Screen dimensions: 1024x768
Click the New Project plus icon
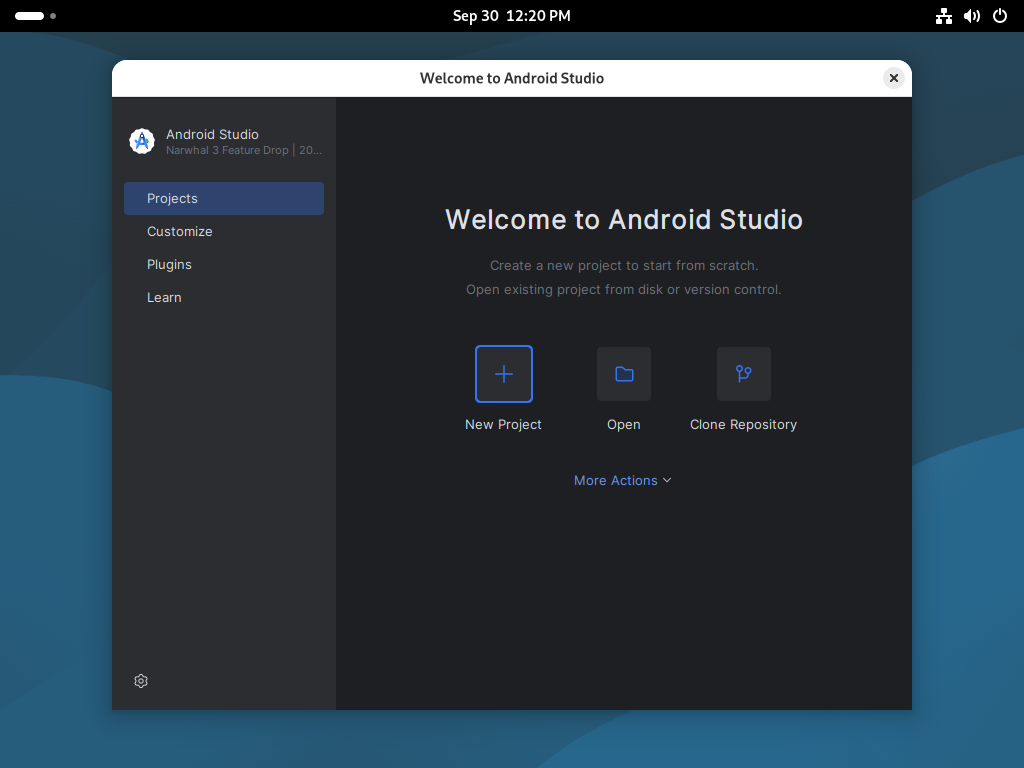[x=504, y=374]
